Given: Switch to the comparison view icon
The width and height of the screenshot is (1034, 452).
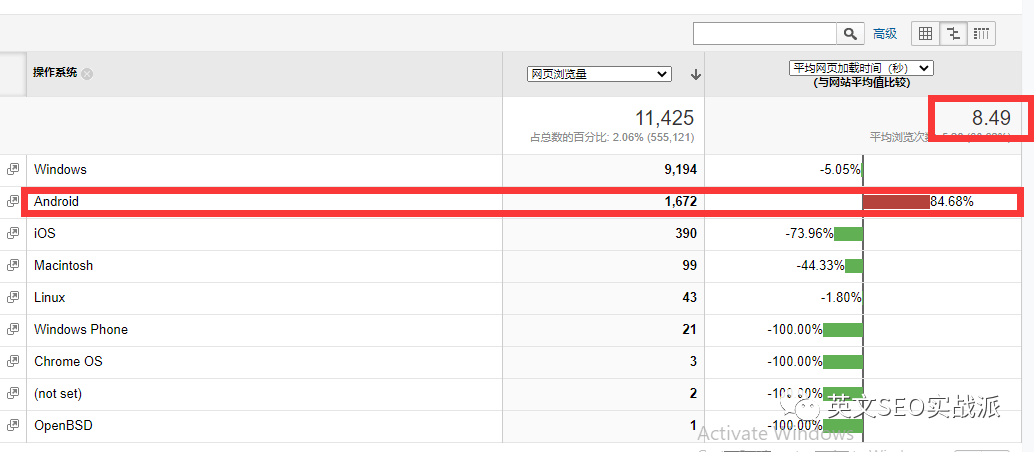Looking at the screenshot, I should coord(954,34).
